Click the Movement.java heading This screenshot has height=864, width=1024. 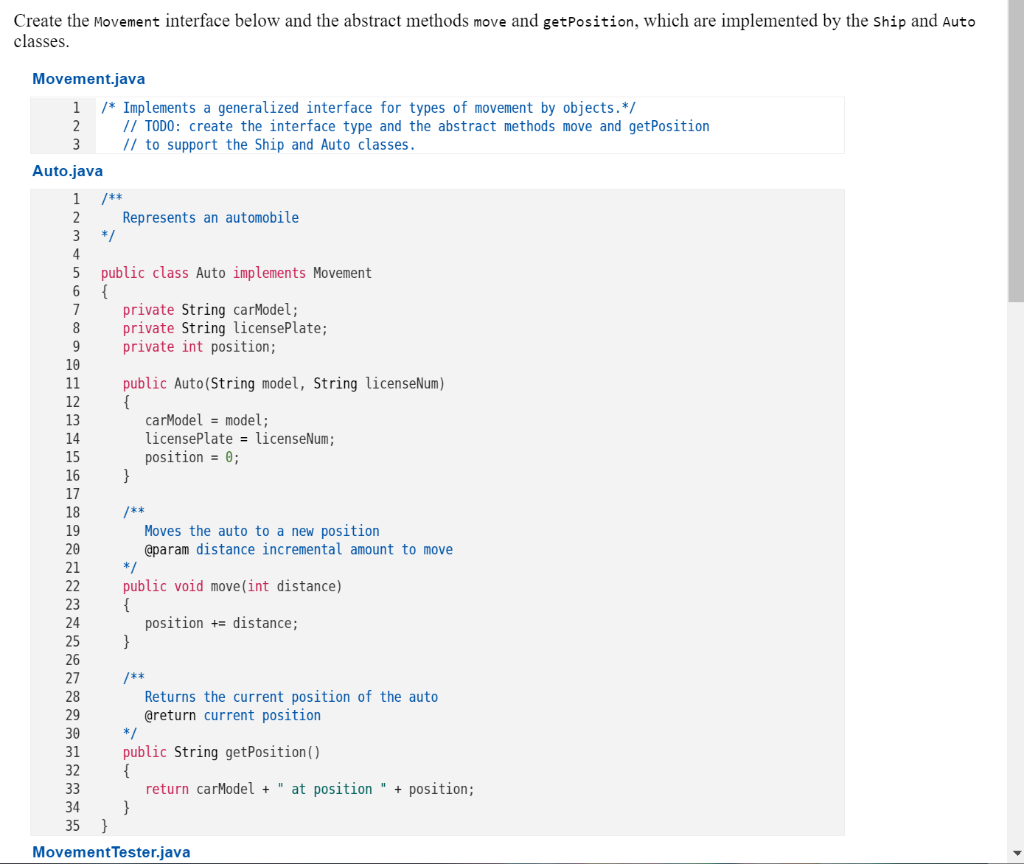(88, 78)
